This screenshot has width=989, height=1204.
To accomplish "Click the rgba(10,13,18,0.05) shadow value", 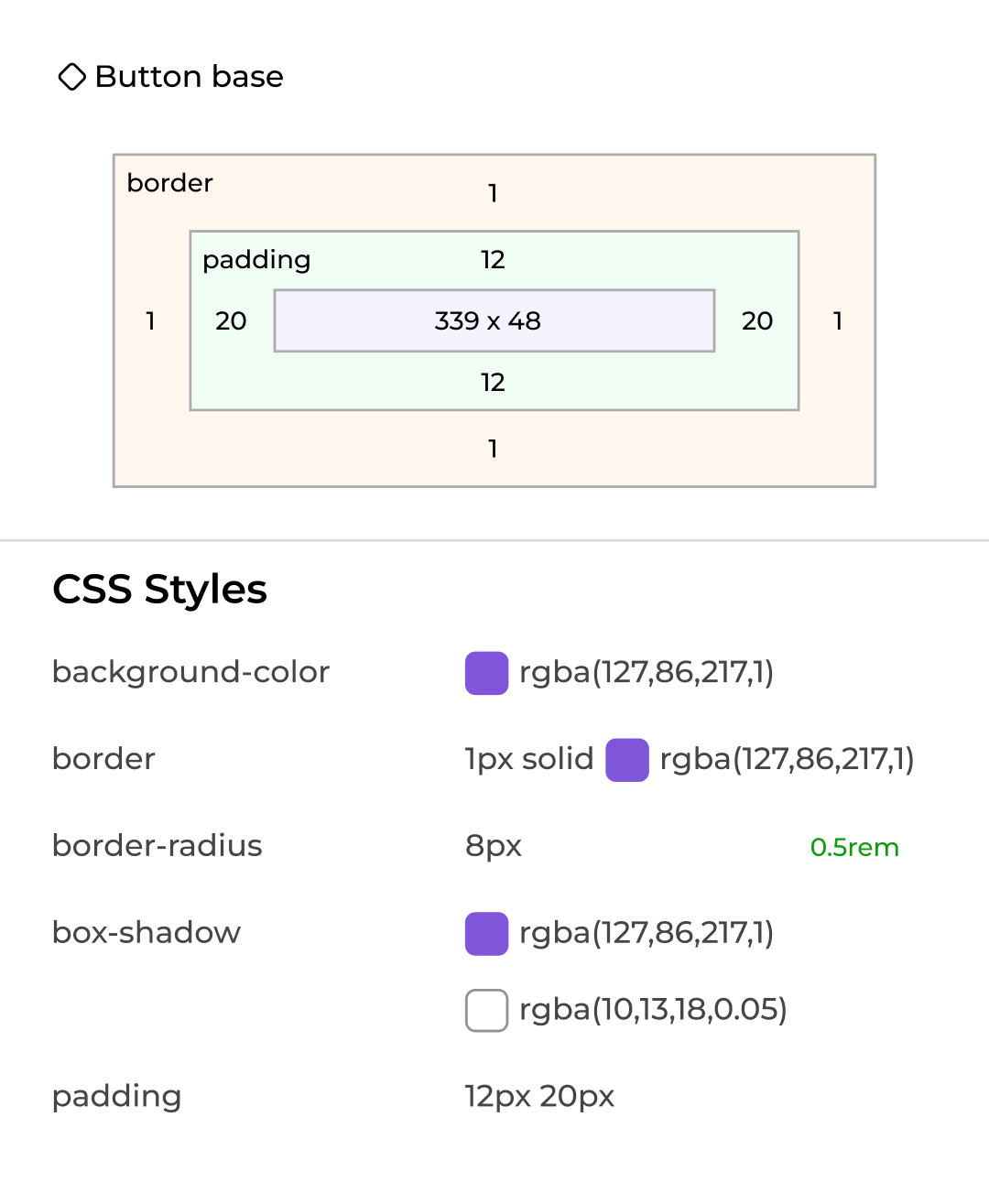I will 653,1010.
